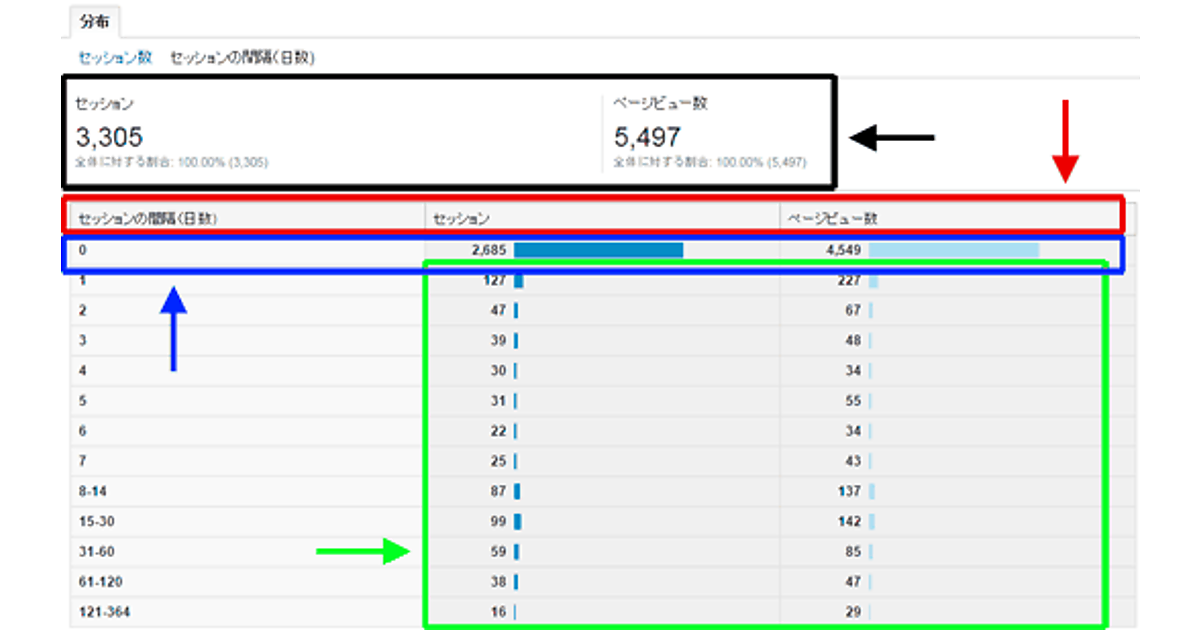Click the 5,497 total pageviews value
This screenshot has width=1200, height=630.
point(646,137)
